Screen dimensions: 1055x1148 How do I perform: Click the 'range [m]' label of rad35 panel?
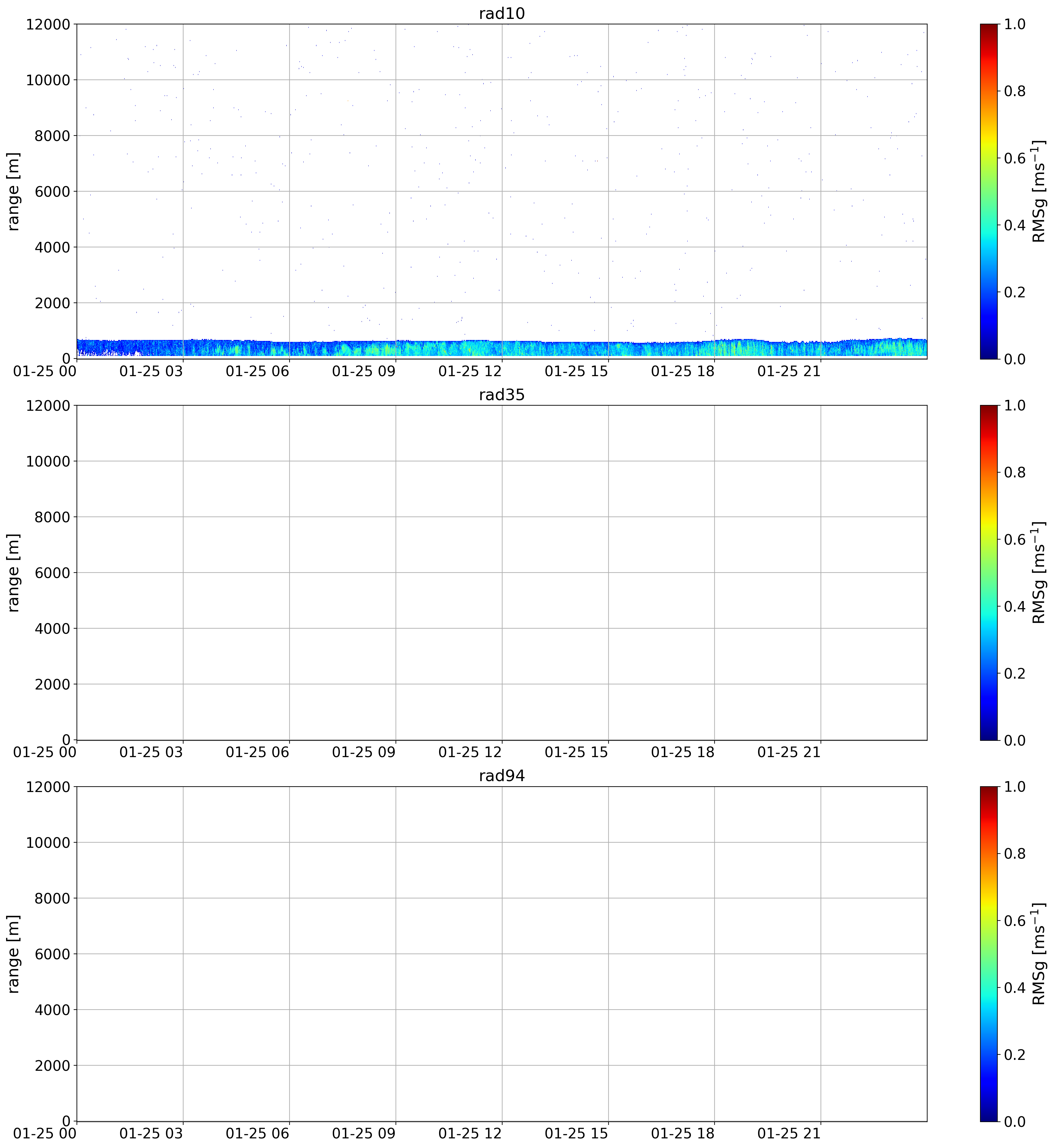[14, 572]
